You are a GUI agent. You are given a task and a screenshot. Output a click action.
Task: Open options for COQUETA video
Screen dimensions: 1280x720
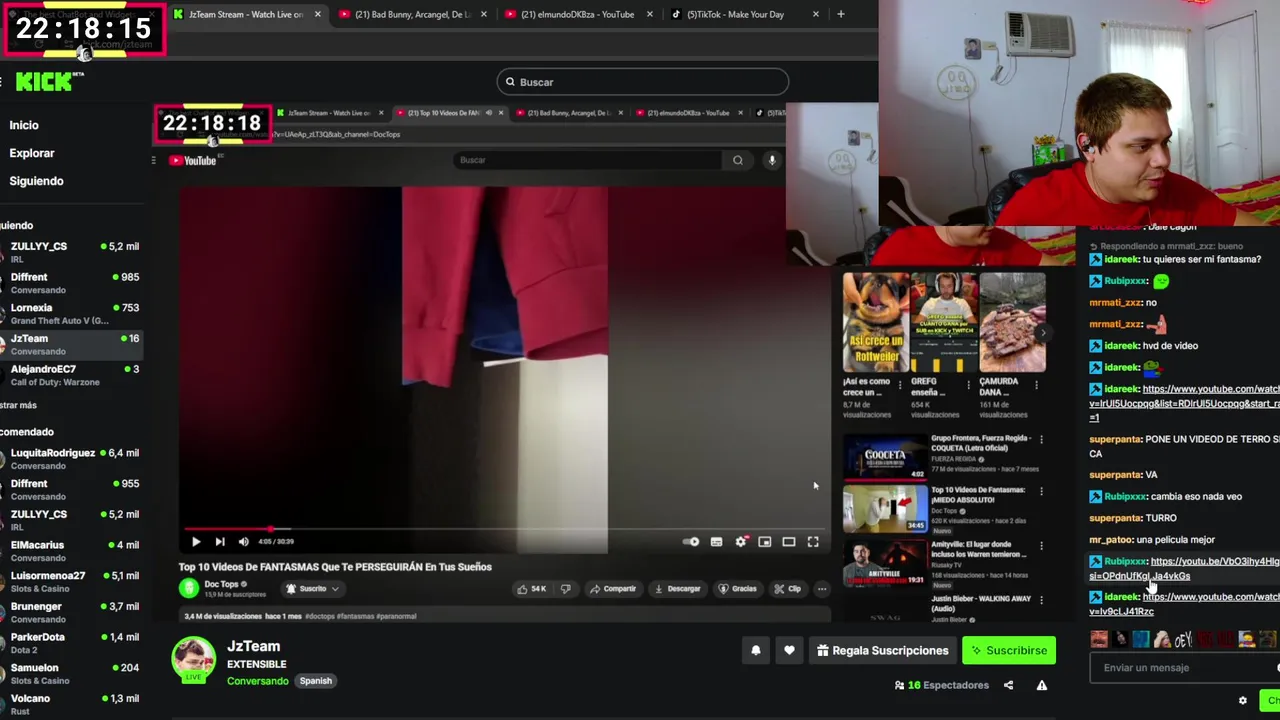tap(1041, 439)
